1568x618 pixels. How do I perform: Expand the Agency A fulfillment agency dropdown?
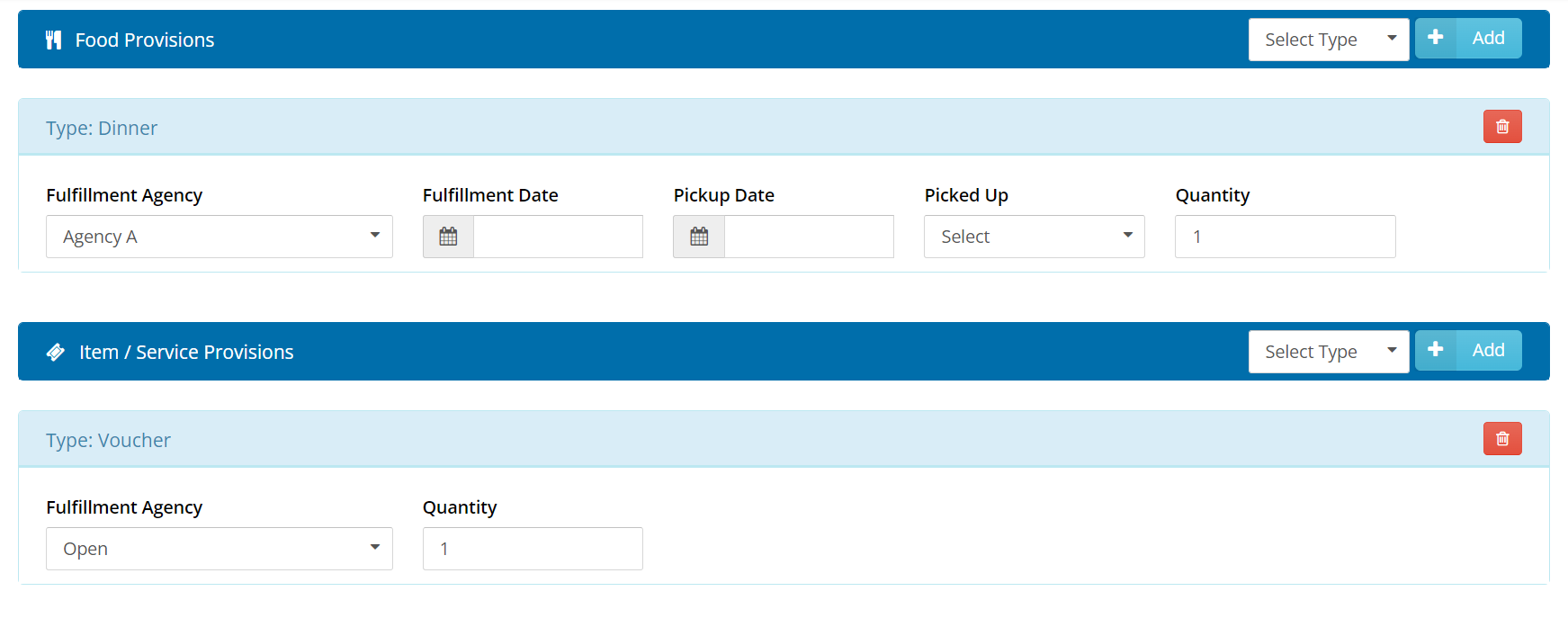[x=220, y=237]
